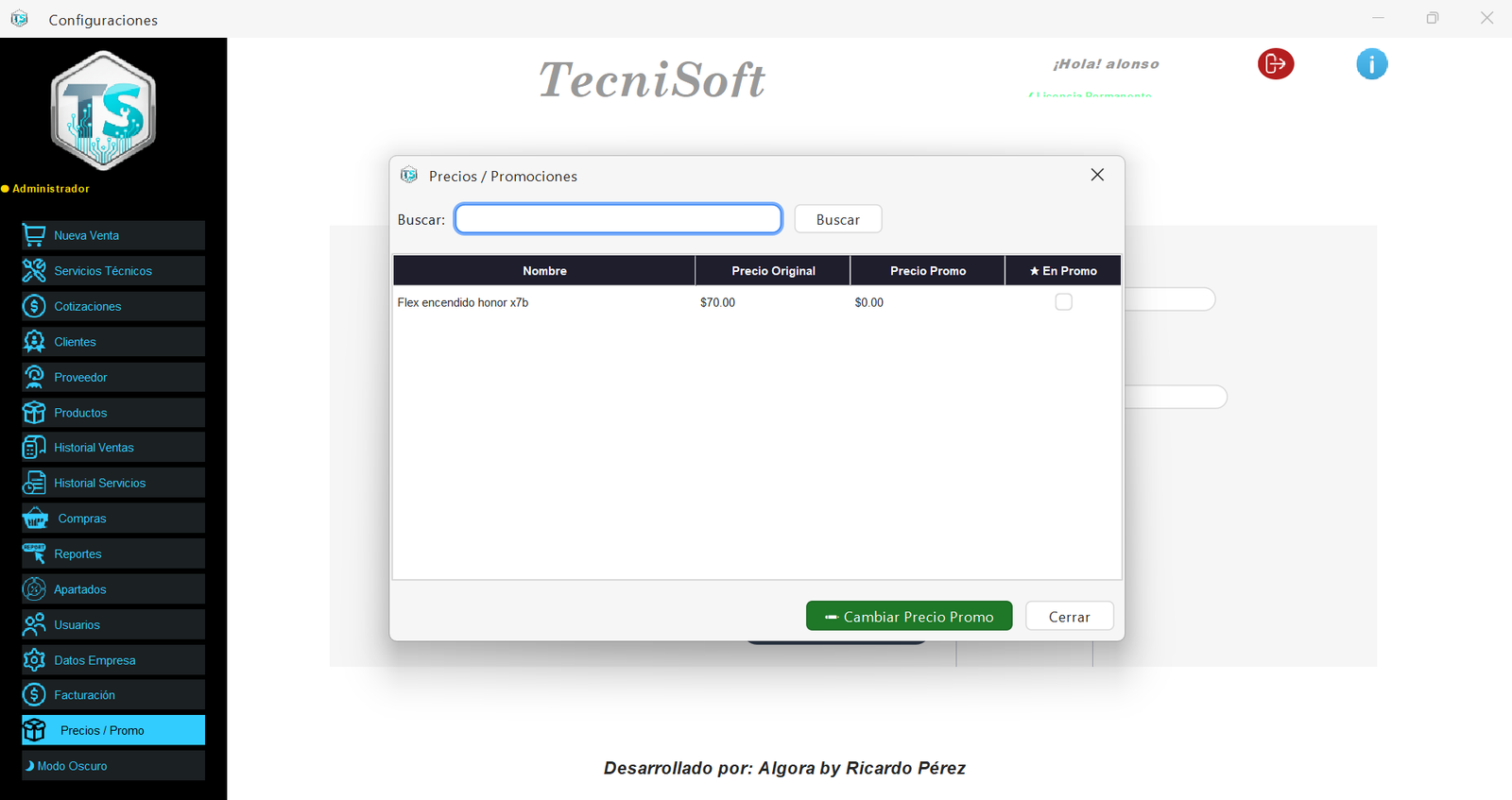Screen dimensions: 1512x800
Task: Open the Cotizaciones menu item
Action: (x=113, y=306)
